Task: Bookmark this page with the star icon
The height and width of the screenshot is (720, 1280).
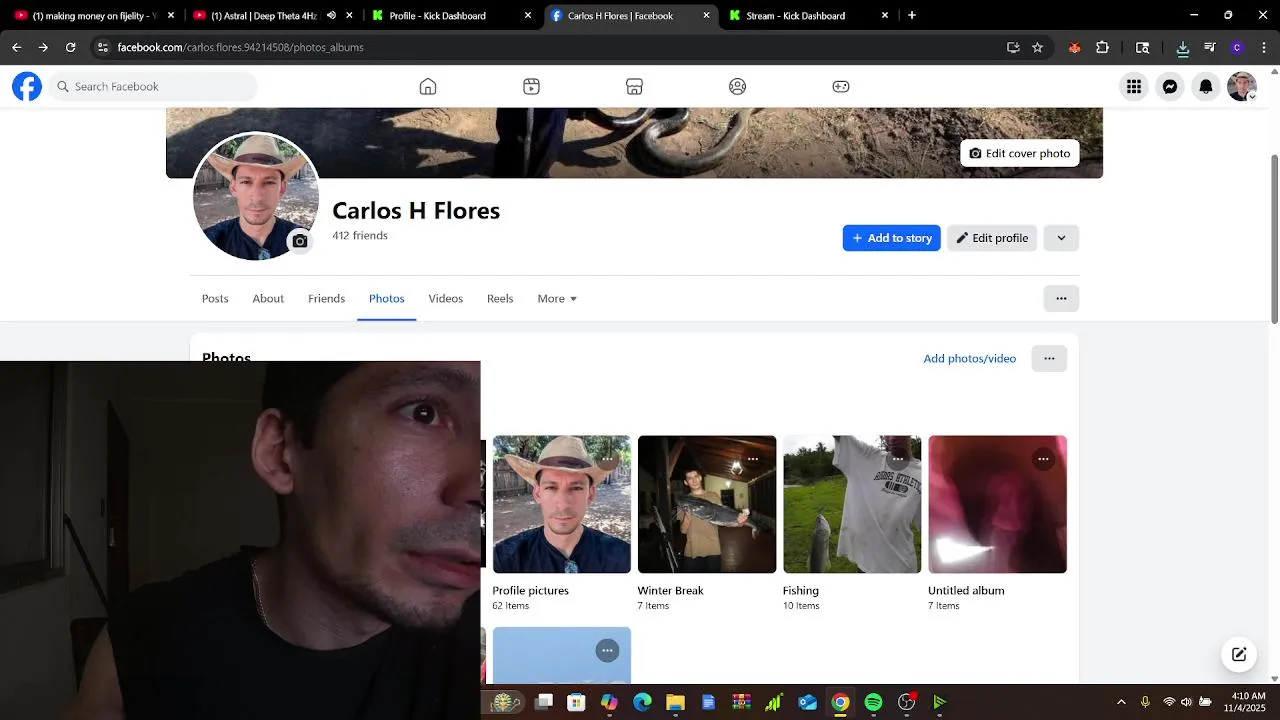Action: 1037,47
